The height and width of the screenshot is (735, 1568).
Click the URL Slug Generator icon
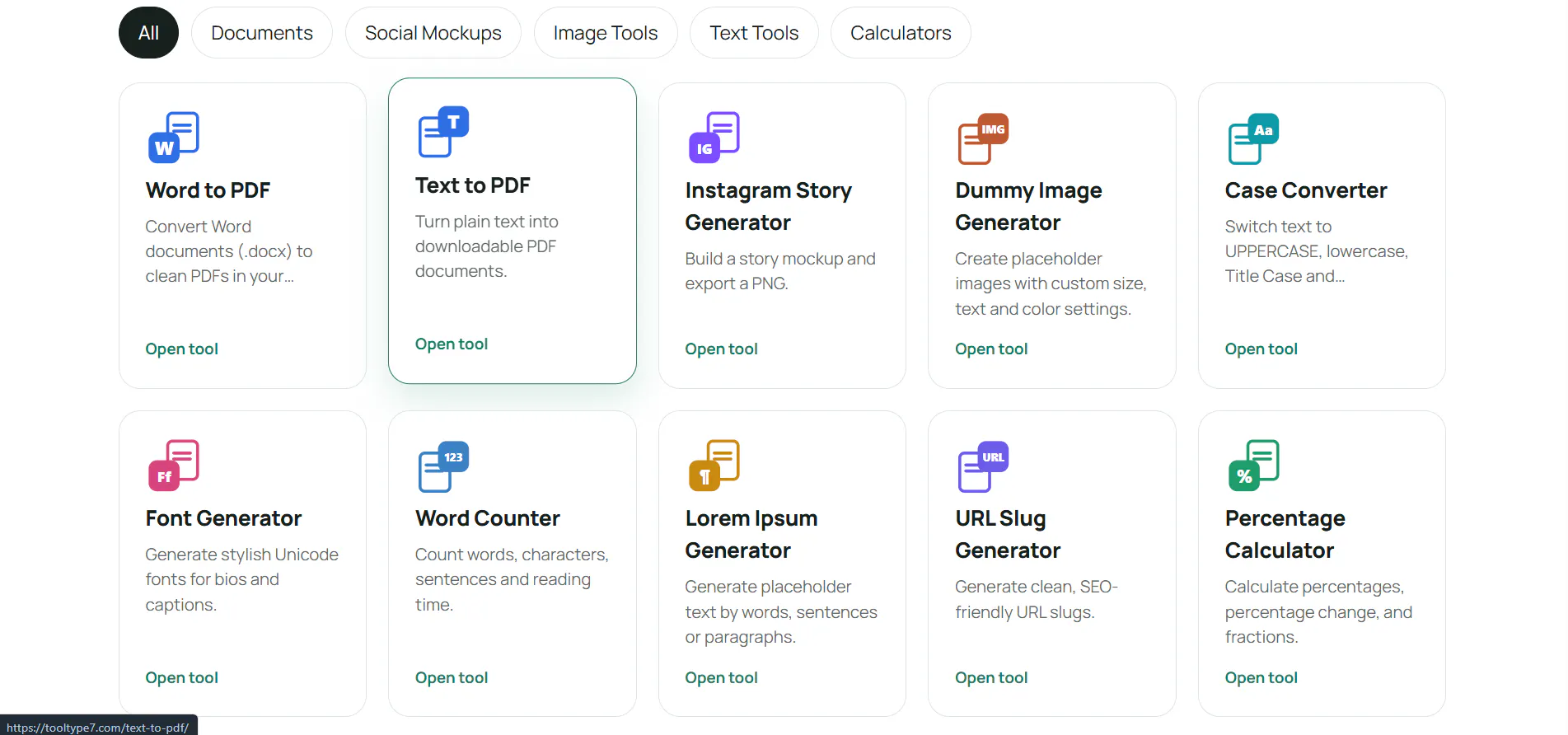click(983, 466)
